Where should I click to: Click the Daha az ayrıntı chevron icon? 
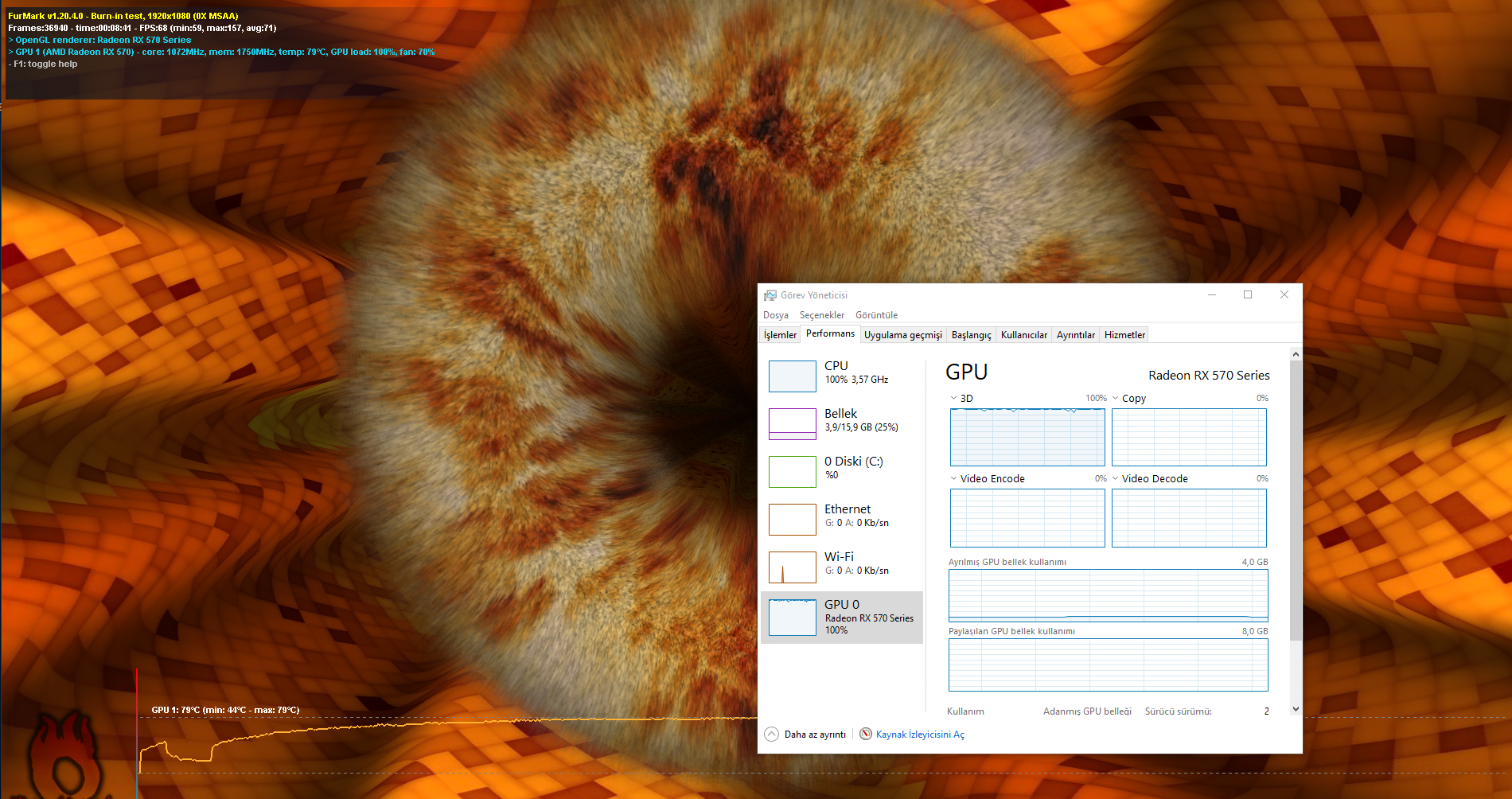[x=771, y=735]
